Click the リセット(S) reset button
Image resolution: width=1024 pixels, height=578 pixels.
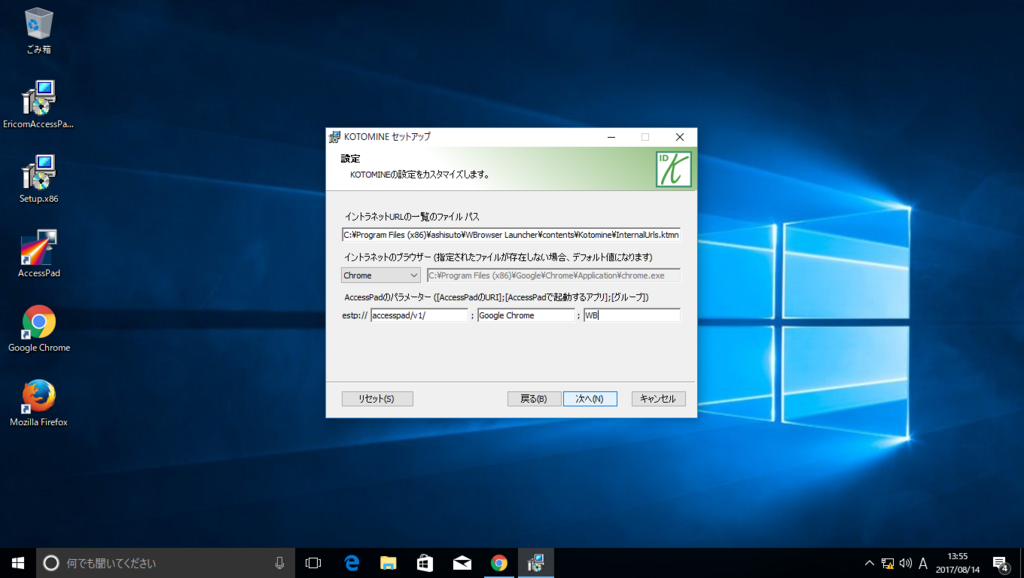click(377, 398)
